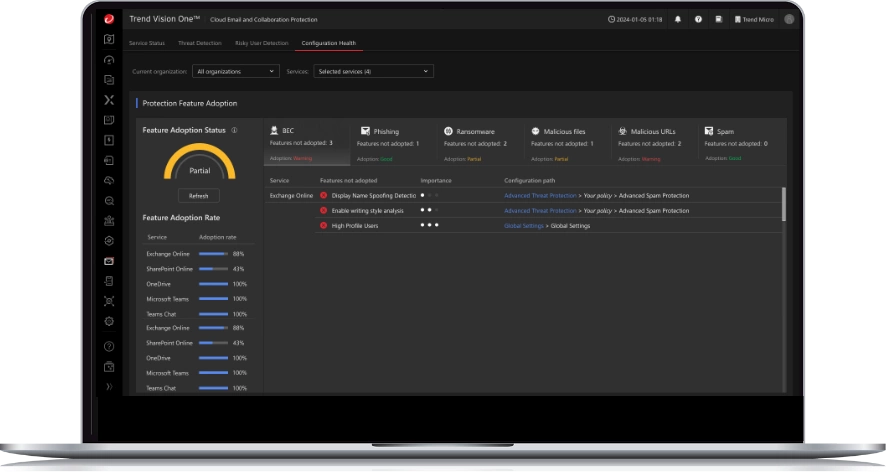Click red error icon for Enable writing style analysis
This screenshot has width=886, height=472.
coord(323,210)
